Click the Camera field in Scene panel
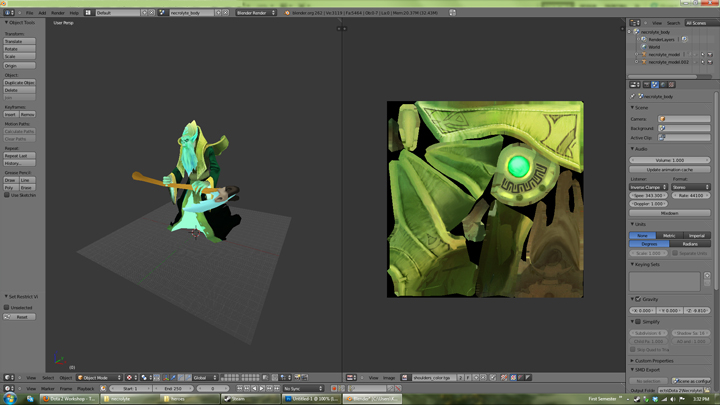Image resolution: width=720 pixels, height=405 pixels. pyautogui.click(x=684, y=119)
